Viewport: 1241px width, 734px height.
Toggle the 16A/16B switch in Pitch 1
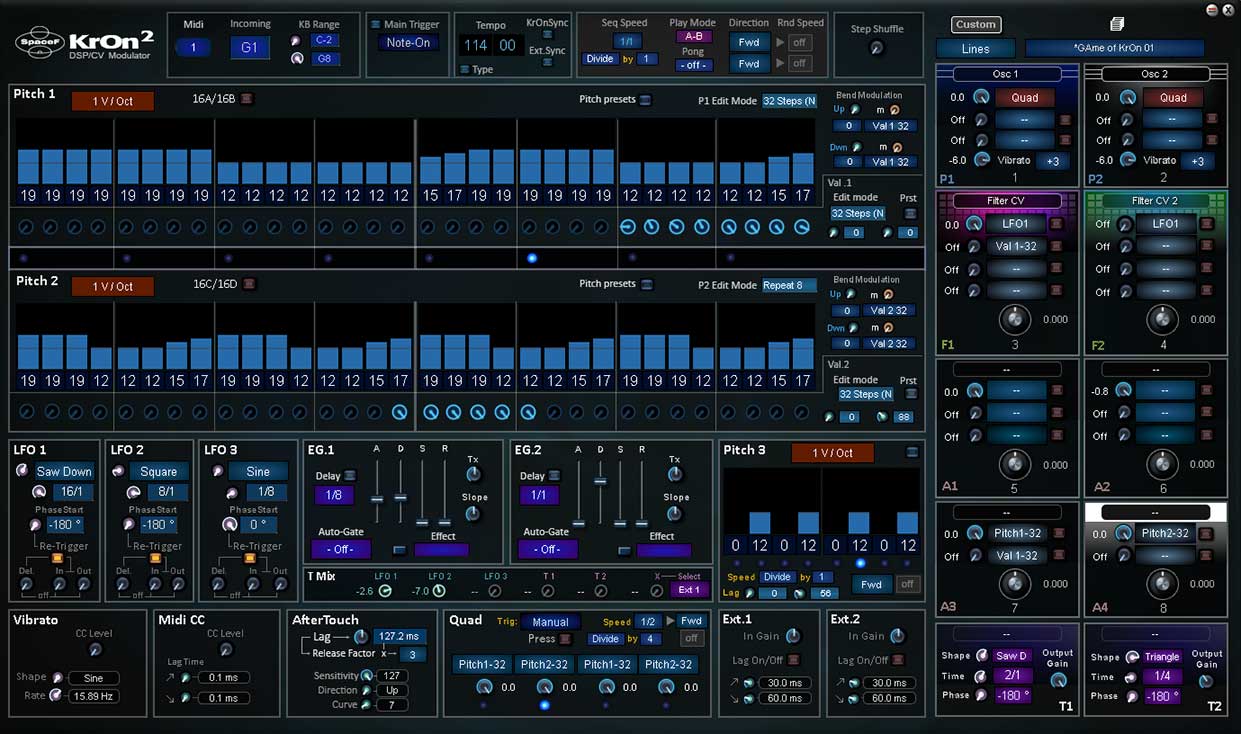click(x=247, y=98)
